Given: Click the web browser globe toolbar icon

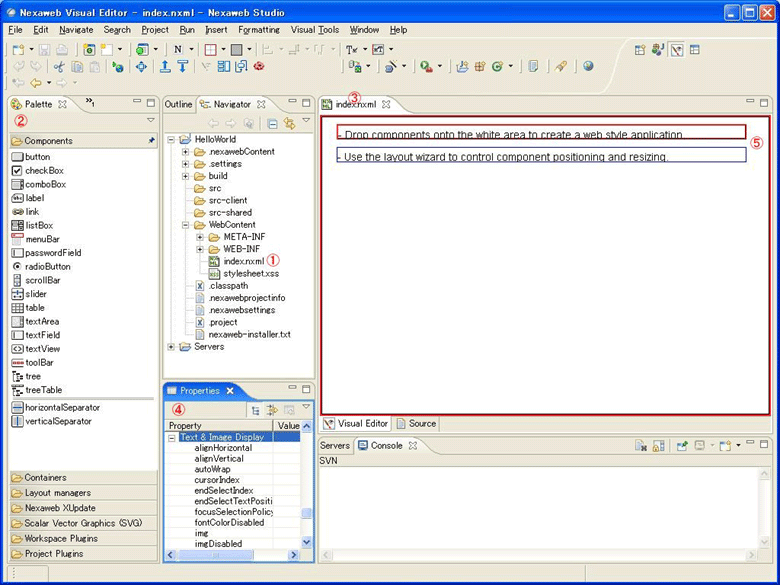Looking at the screenshot, I should (588, 66).
